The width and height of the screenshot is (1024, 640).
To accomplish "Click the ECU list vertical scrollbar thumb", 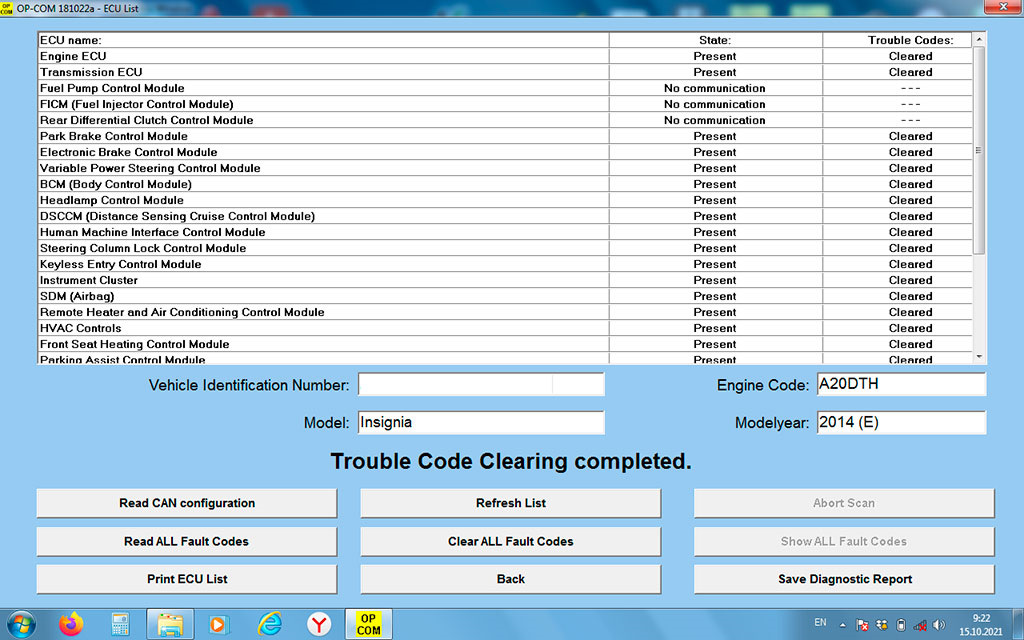I will (x=979, y=150).
